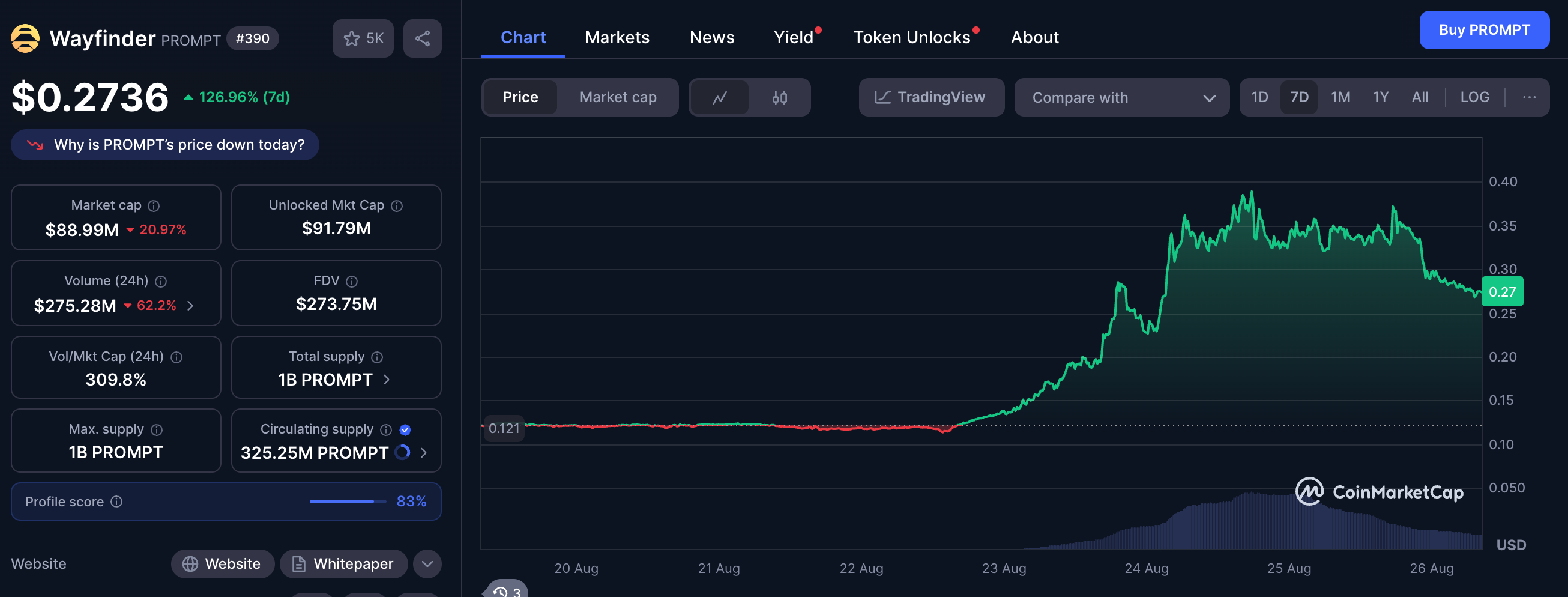The width and height of the screenshot is (1568, 597).
Task: Expand Total supply 1B PROMPT chevron
Action: tap(386, 380)
